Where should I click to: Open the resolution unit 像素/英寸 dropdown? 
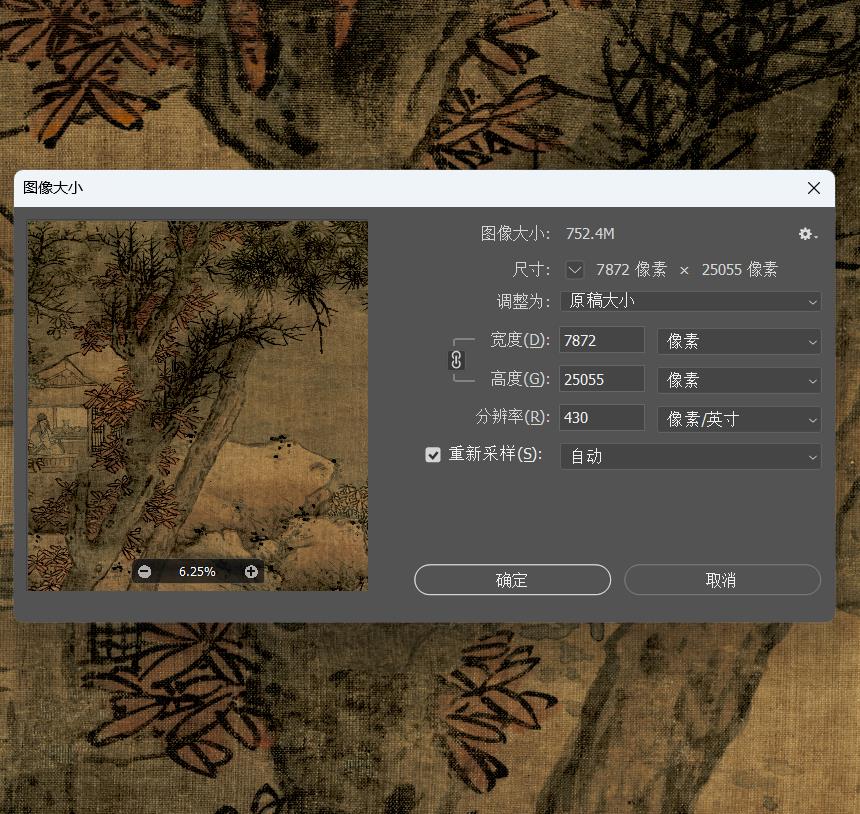coord(739,420)
